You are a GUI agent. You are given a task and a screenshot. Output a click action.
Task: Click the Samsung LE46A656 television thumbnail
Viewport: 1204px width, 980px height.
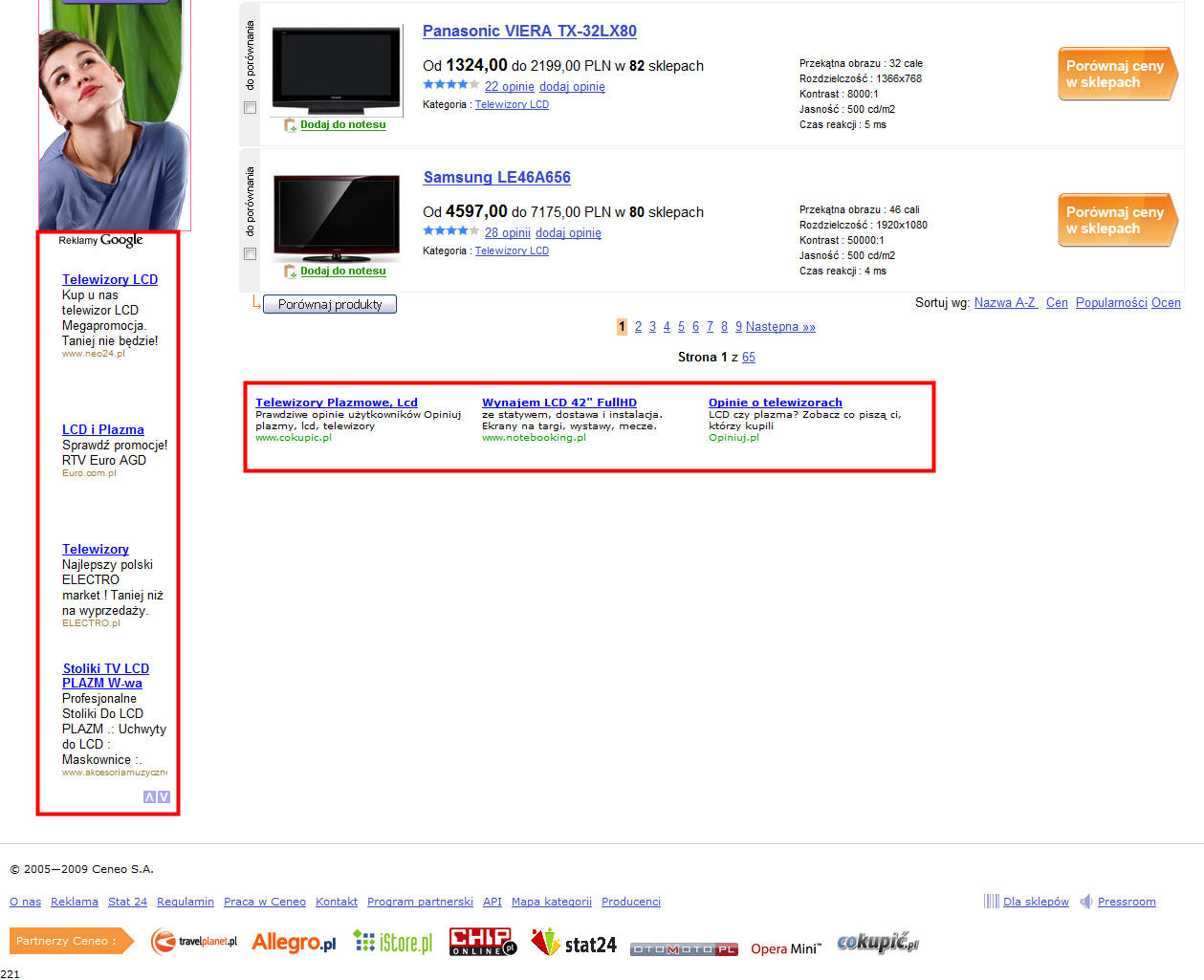coord(337,217)
